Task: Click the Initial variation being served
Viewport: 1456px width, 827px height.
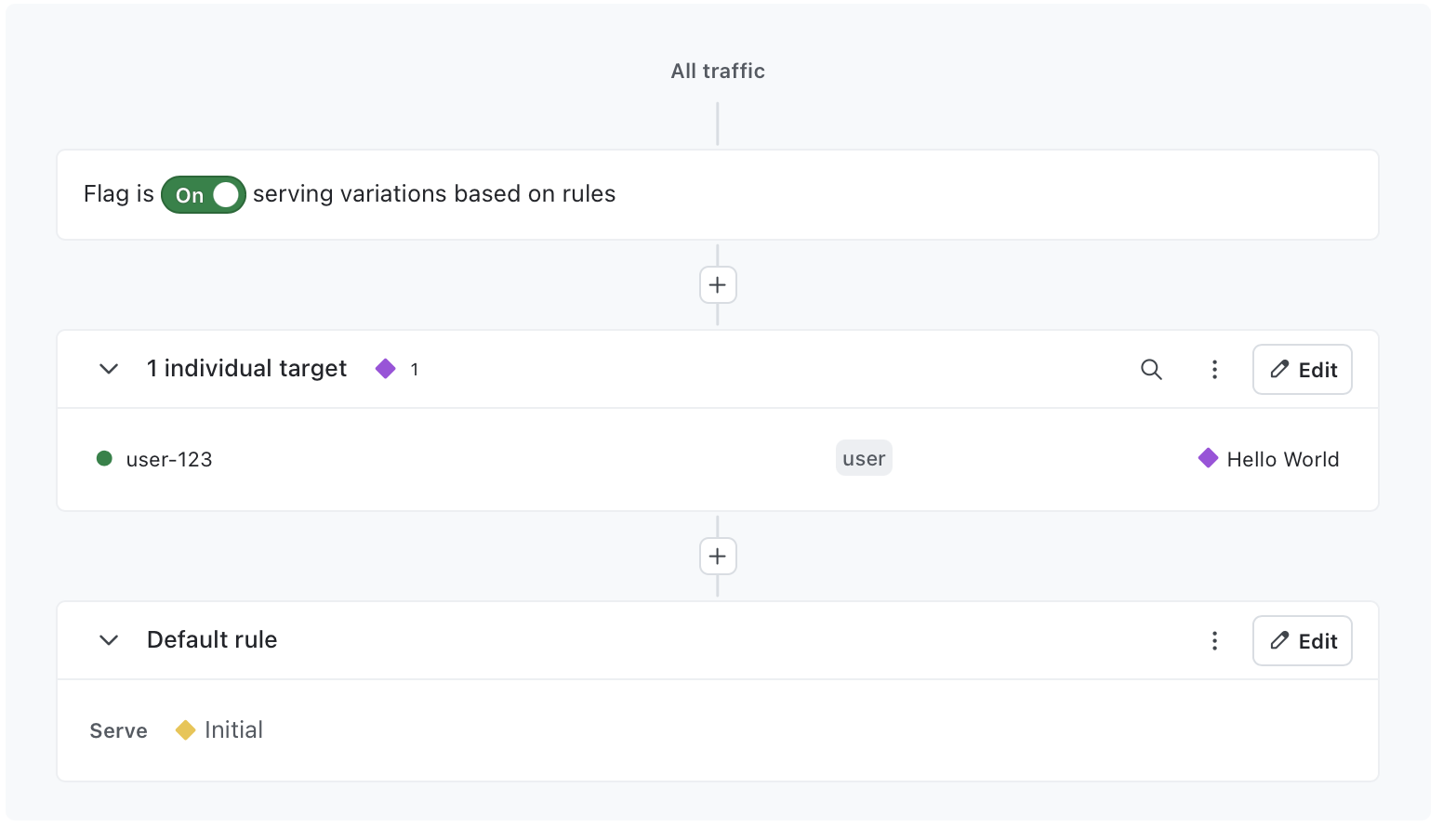Action: 233,730
